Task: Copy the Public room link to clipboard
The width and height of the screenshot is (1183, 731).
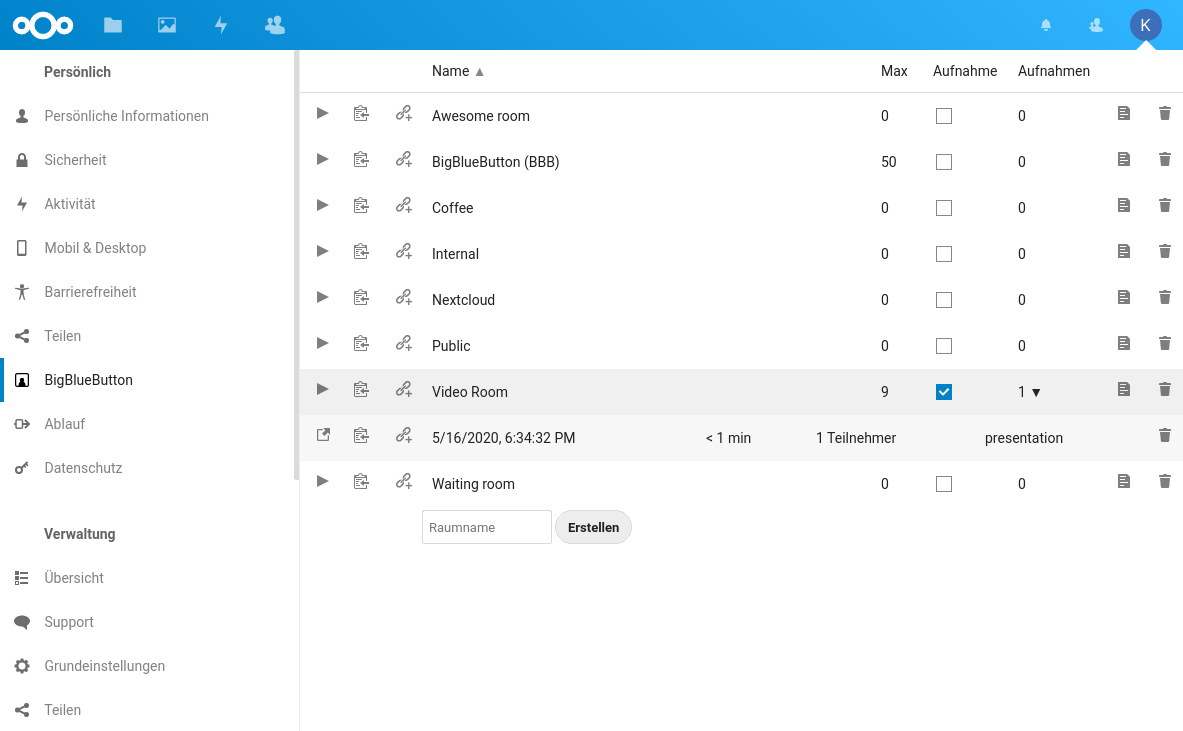Action: (x=361, y=343)
